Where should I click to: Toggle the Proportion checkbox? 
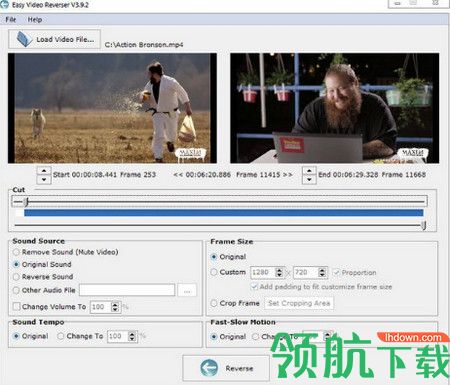pos(354,273)
